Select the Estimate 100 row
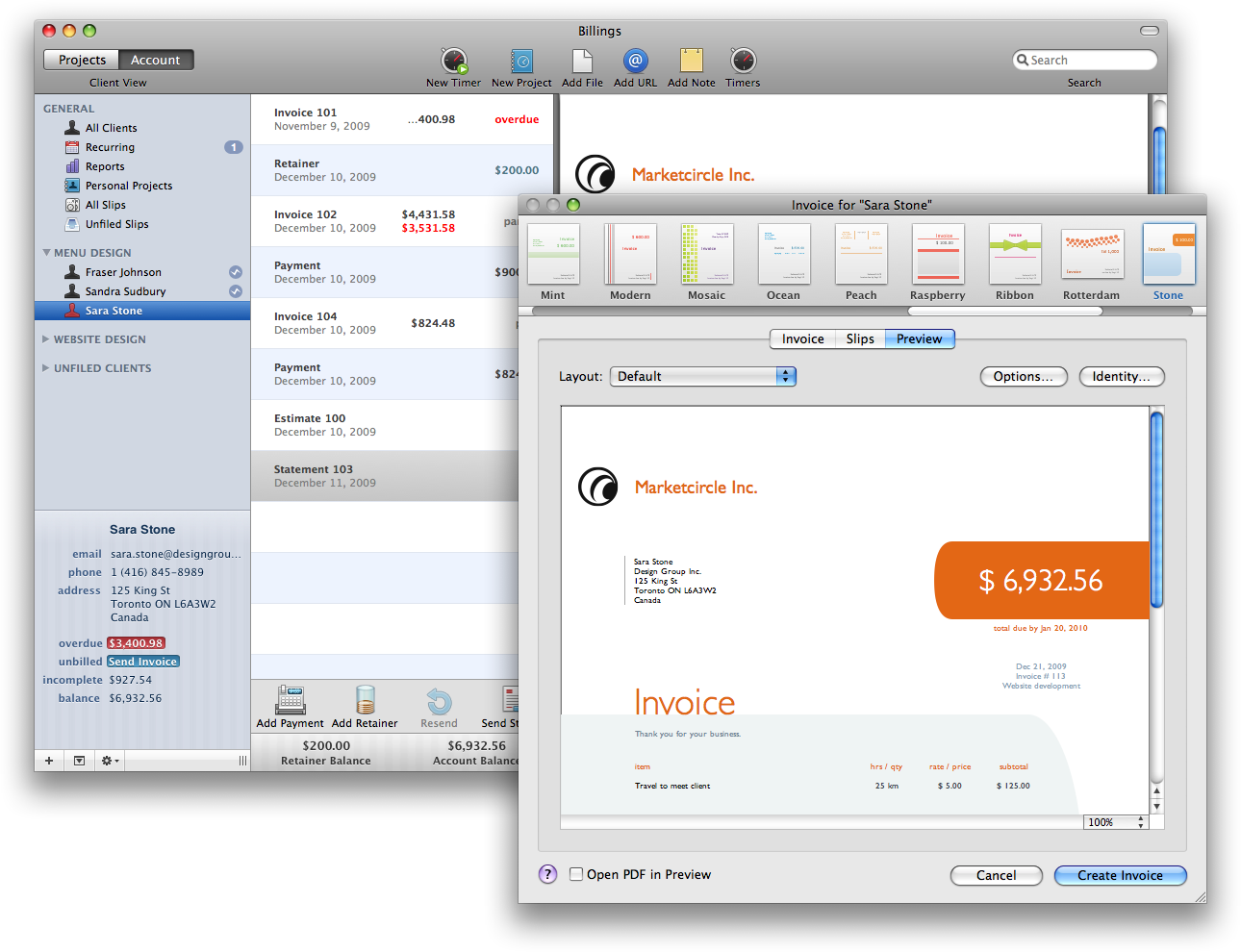This screenshot has height=952, width=1241. click(x=385, y=425)
